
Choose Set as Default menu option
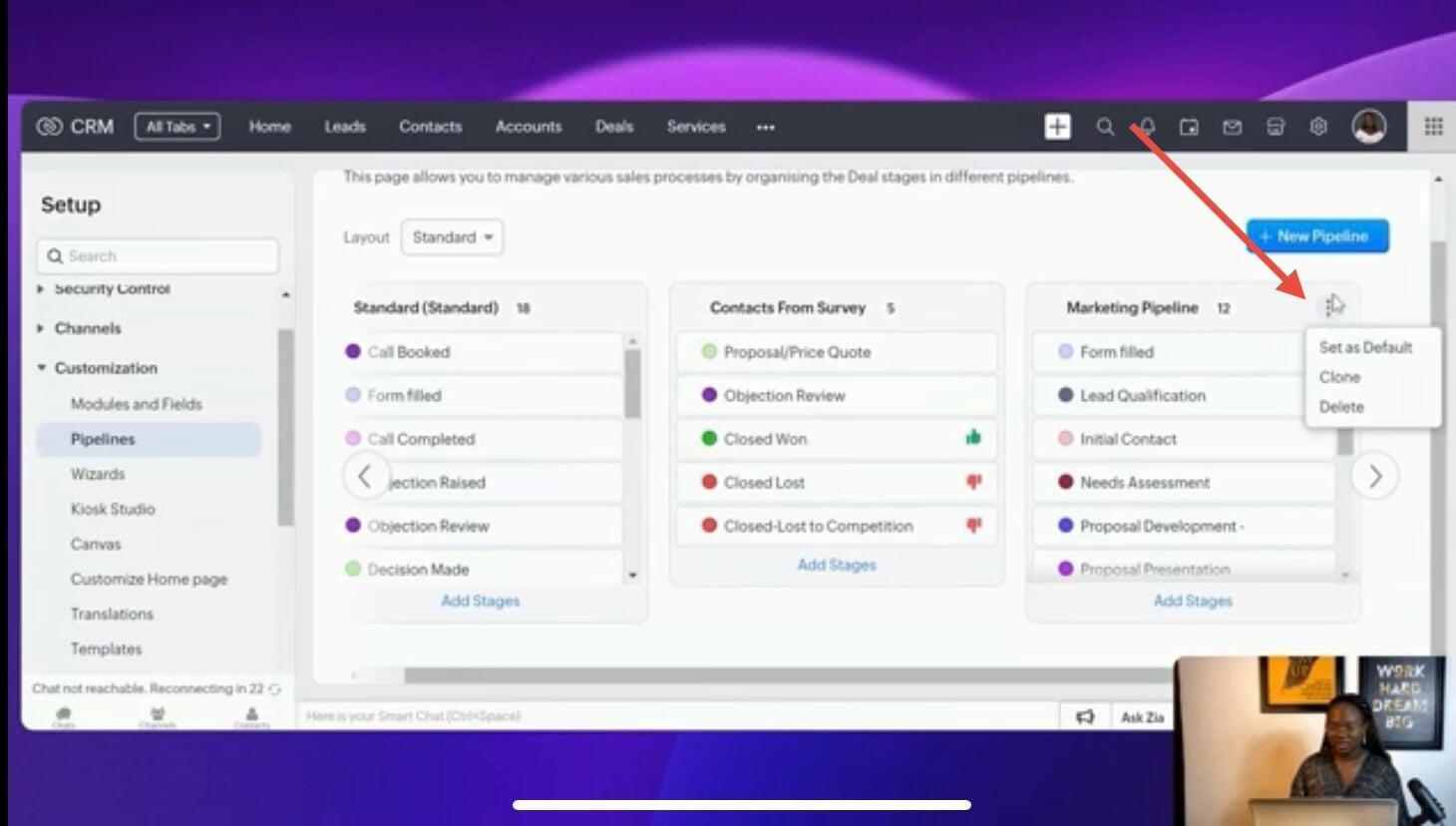[x=1365, y=347]
